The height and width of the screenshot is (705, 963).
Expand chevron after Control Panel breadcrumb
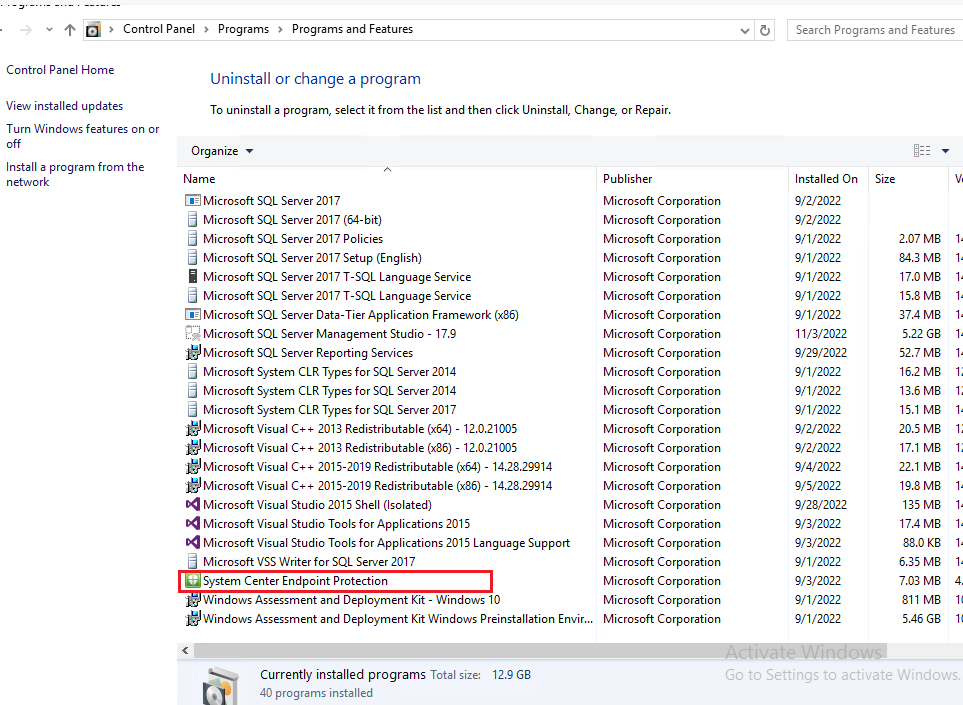[x=206, y=29]
